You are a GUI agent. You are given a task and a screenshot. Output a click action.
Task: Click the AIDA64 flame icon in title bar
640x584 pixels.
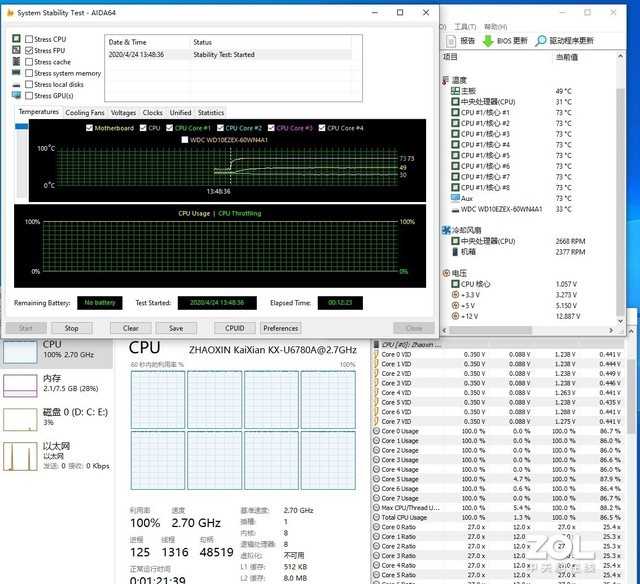[x=11, y=12]
